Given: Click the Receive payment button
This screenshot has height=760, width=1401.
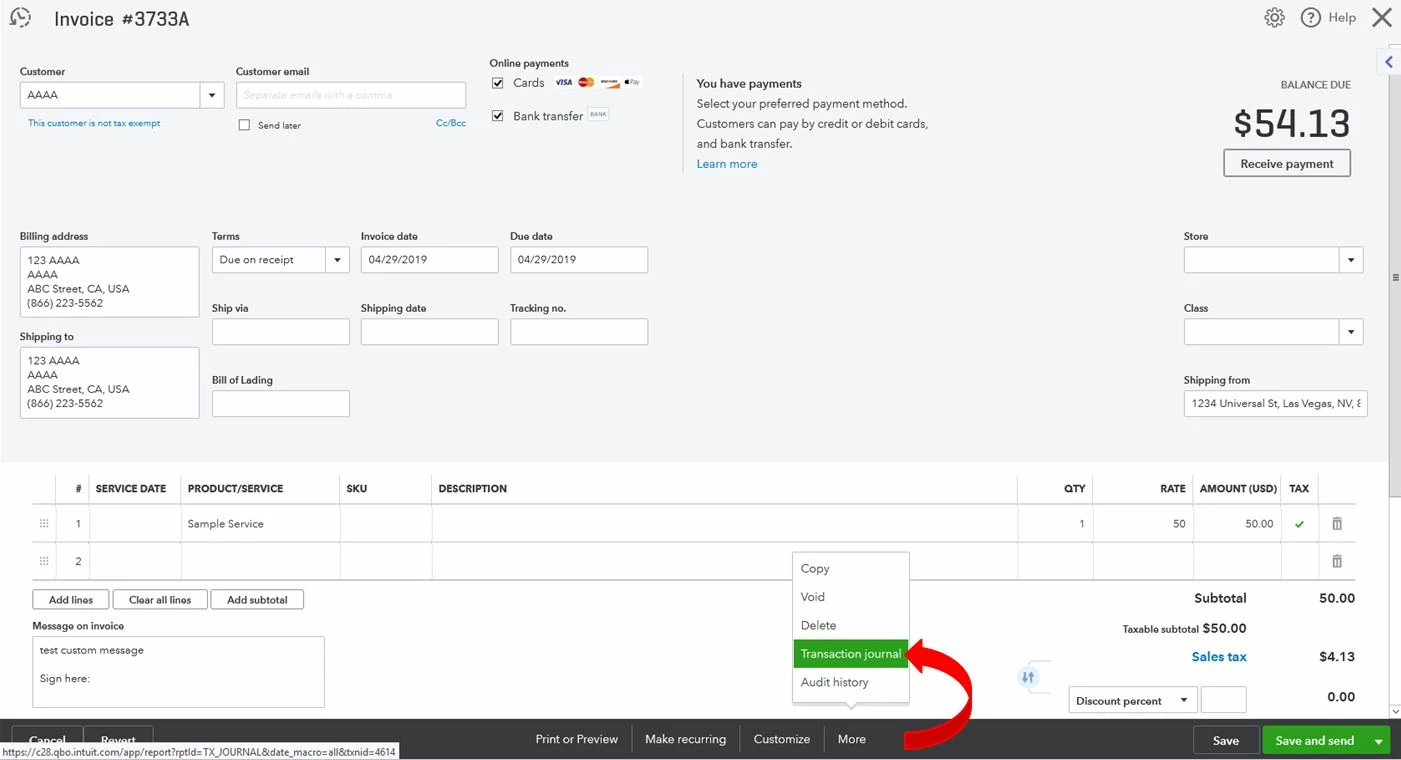Looking at the screenshot, I should [1287, 163].
